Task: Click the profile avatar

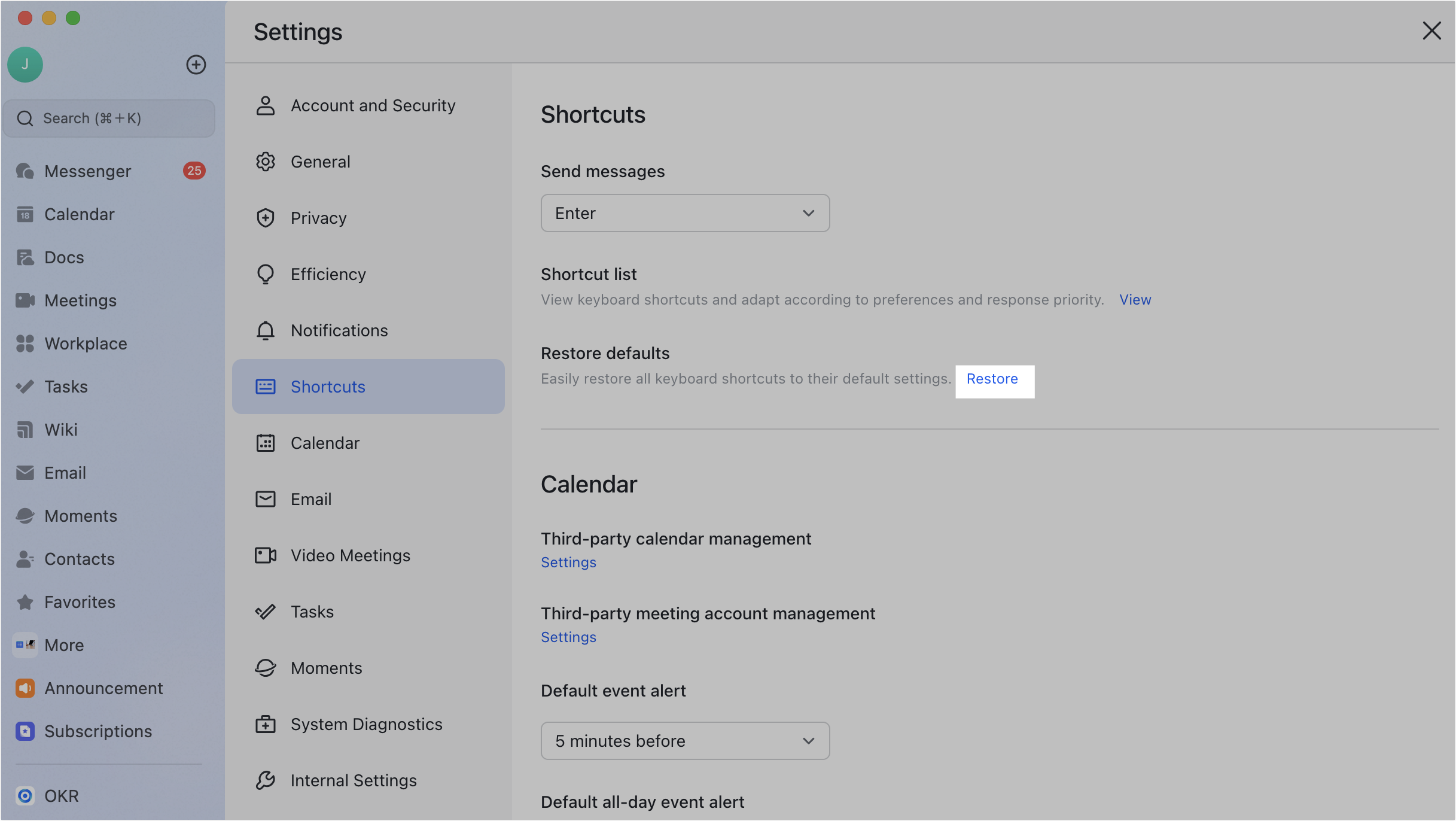Action: 25,64
